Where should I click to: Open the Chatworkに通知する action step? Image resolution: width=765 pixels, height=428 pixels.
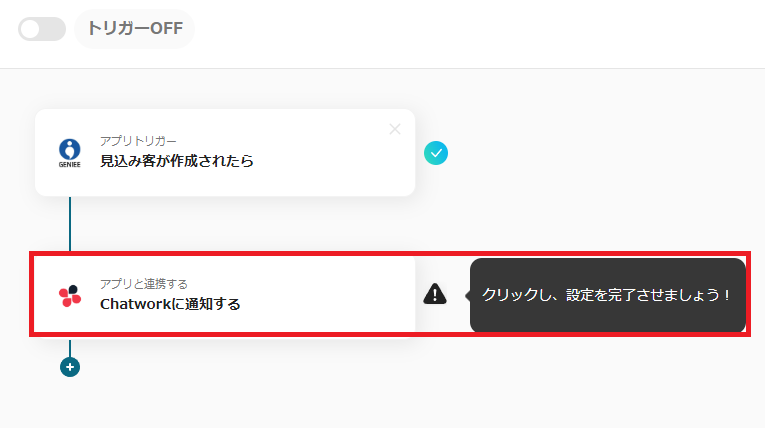pyautogui.click(x=170, y=304)
